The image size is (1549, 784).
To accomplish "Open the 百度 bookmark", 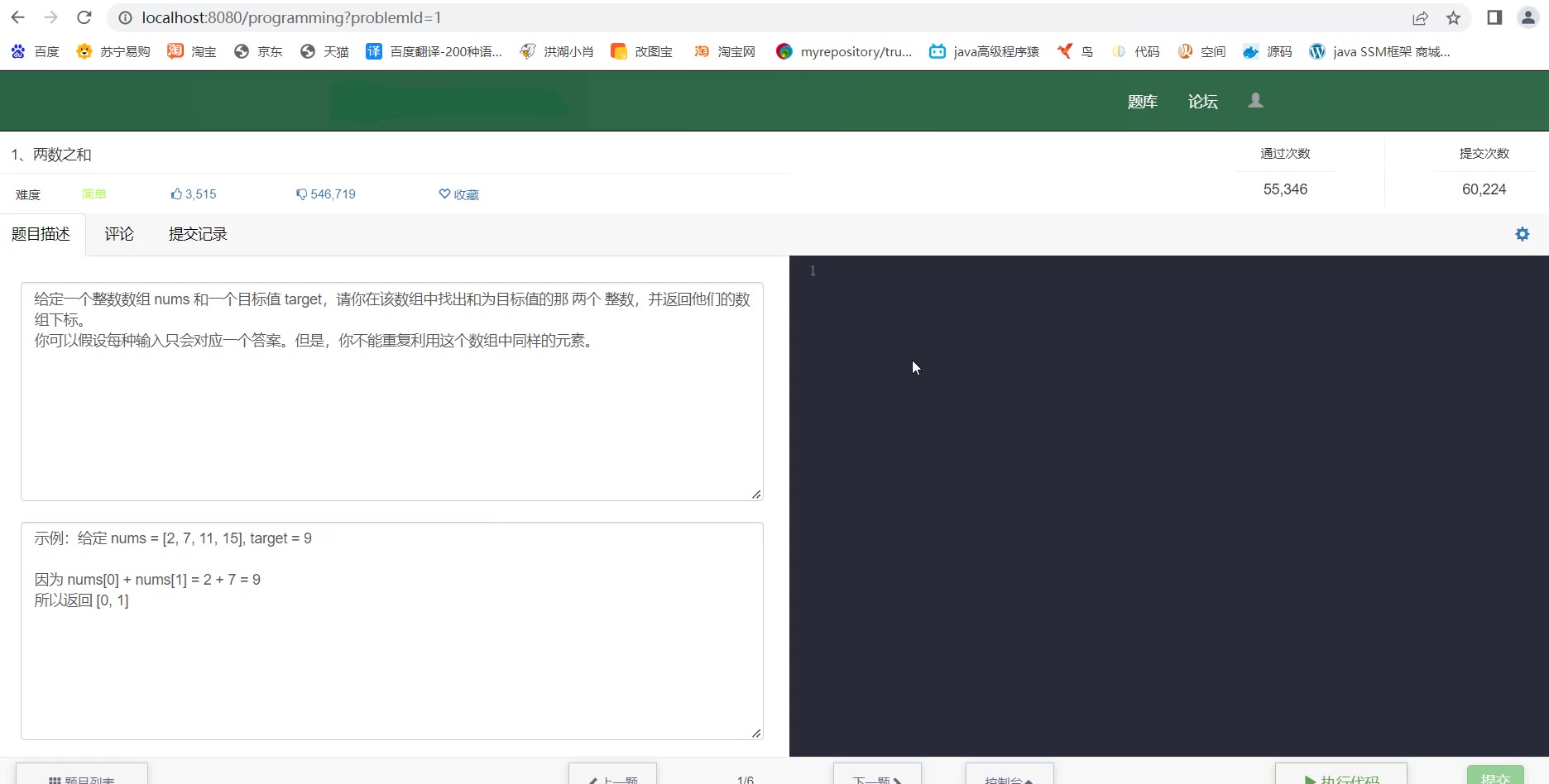I will tap(35, 51).
